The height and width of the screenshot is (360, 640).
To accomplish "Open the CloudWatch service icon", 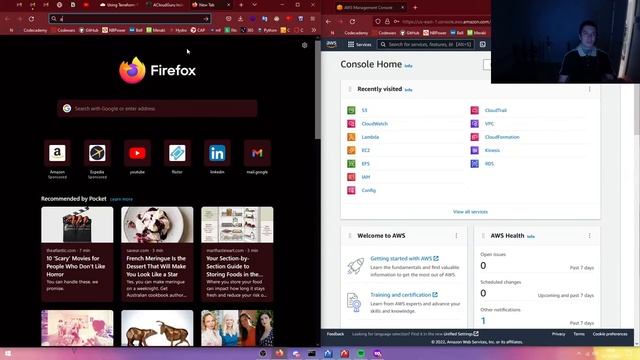I will [x=351, y=124].
